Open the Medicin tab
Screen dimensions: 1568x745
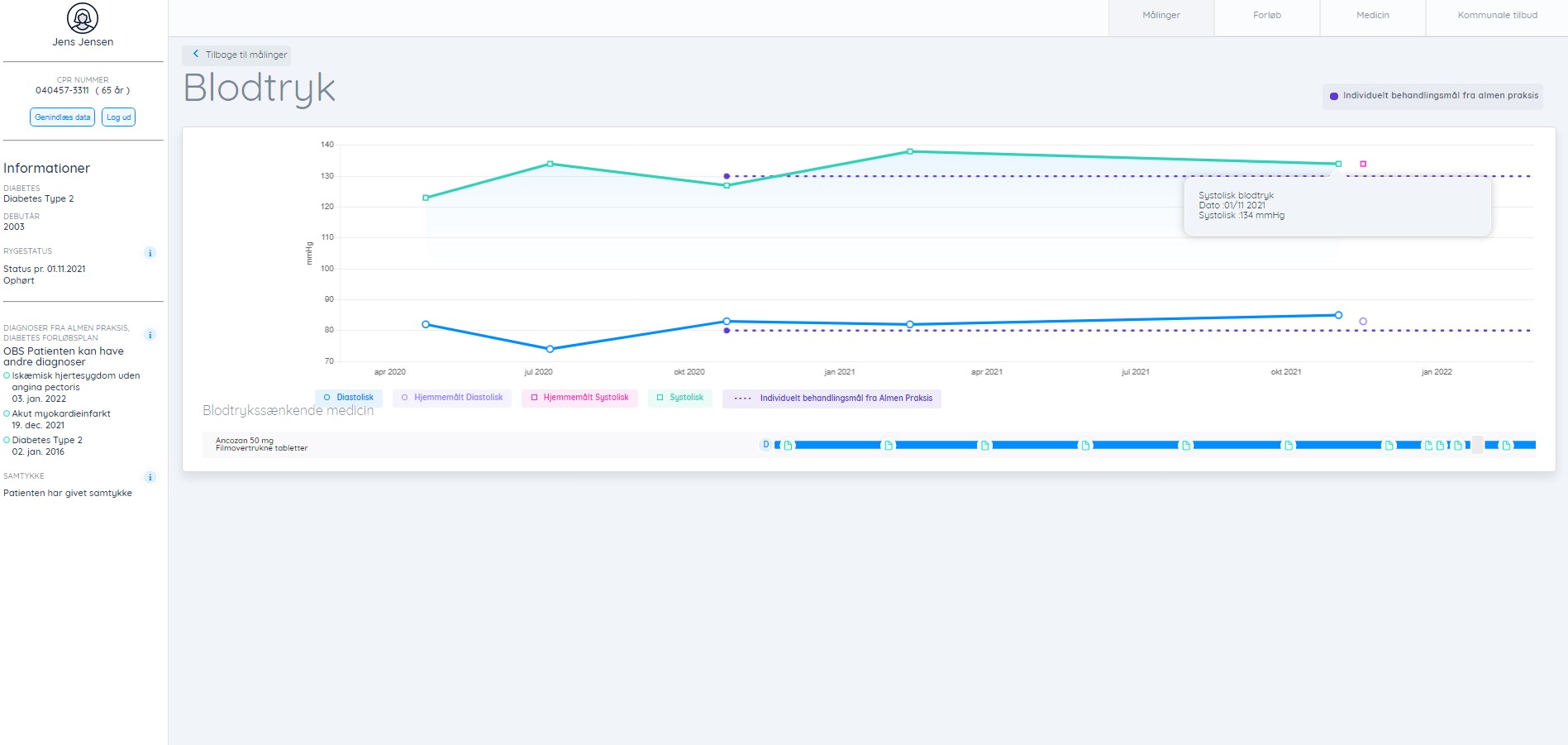coord(1372,16)
